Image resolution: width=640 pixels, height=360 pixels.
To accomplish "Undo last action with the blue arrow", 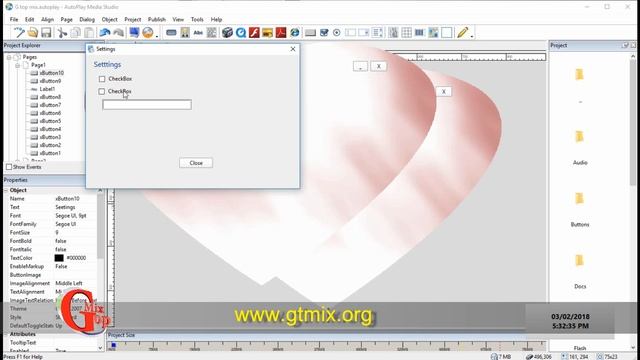I will 105,33.
